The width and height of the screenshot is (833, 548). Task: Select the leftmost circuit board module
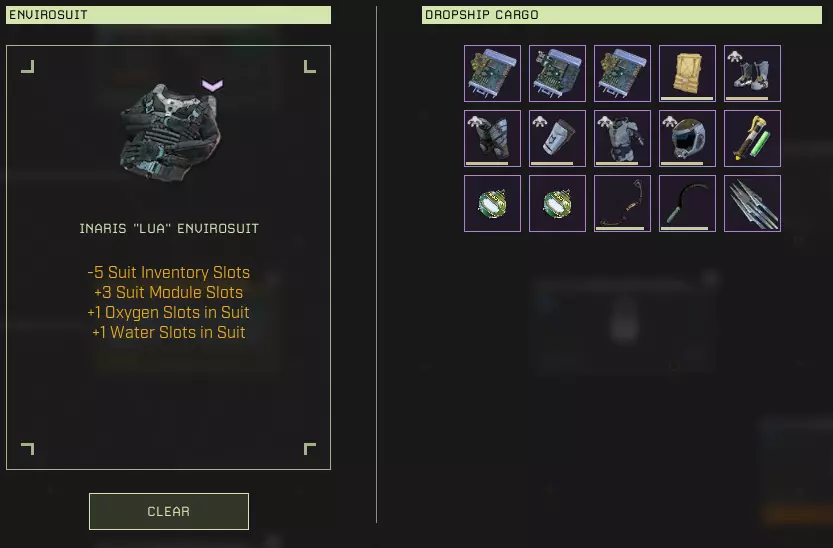492,73
